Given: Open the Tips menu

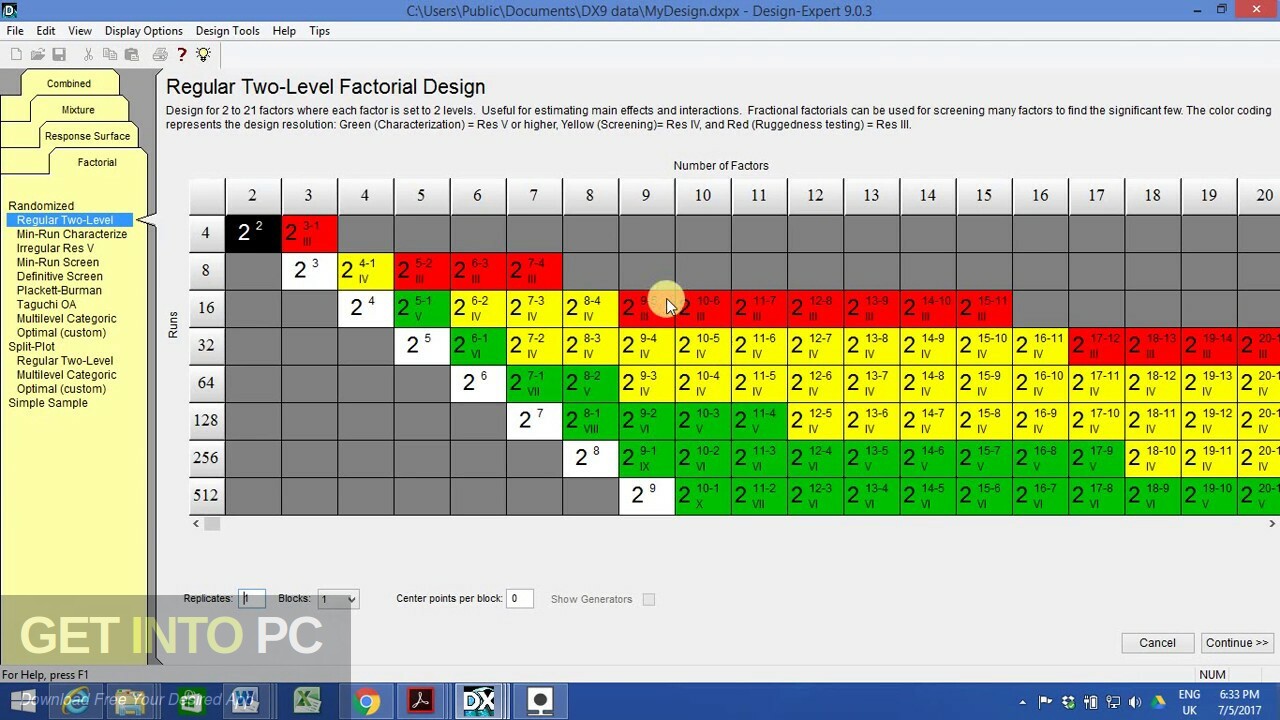Looking at the screenshot, I should tap(320, 31).
